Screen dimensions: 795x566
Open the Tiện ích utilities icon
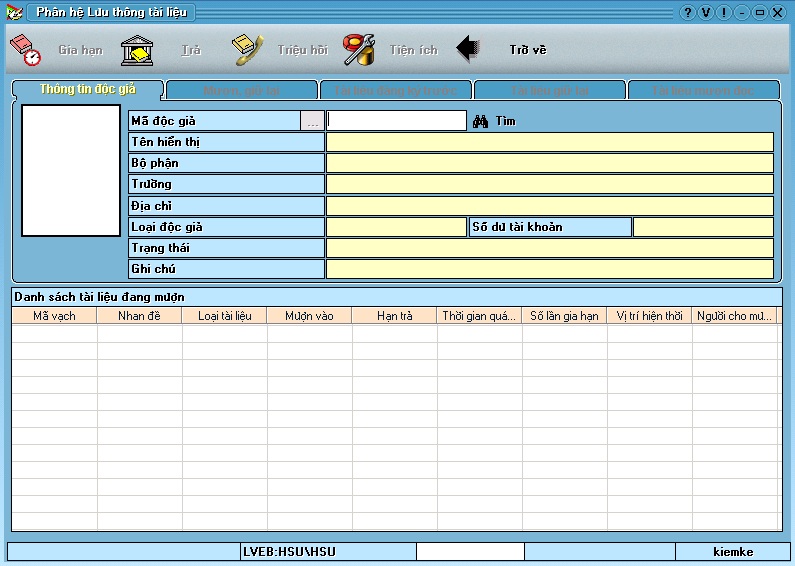click(x=358, y=50)
